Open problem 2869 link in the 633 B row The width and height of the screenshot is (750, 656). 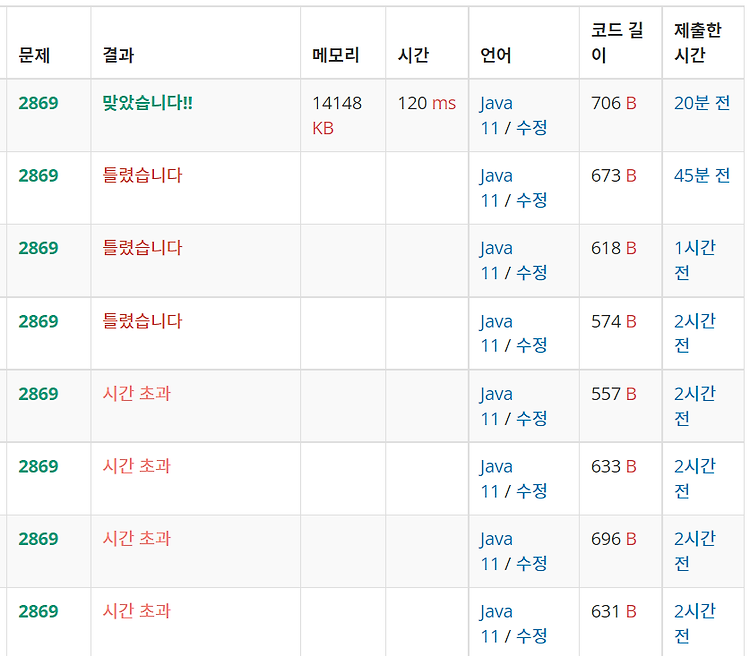pos(38,467)
